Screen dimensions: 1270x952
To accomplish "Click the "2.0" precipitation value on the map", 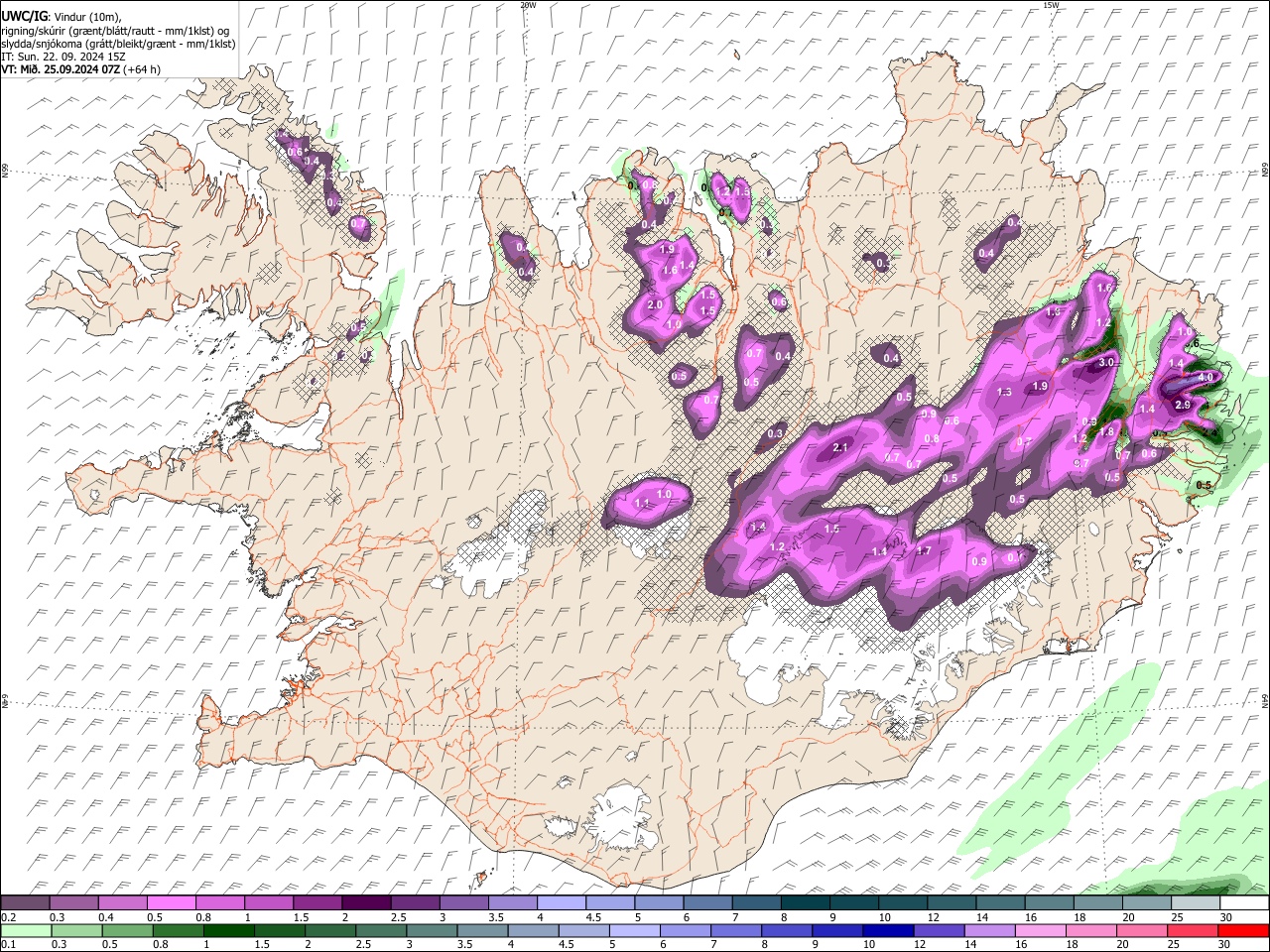I will 655,305.
